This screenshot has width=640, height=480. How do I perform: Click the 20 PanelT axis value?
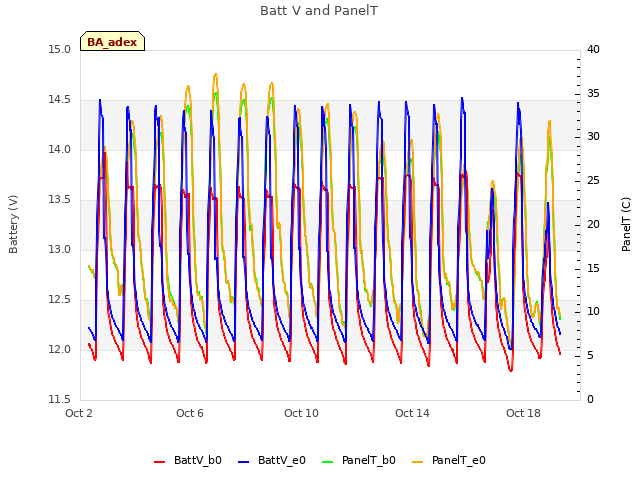pyautogui.click(x=593, y=224)
